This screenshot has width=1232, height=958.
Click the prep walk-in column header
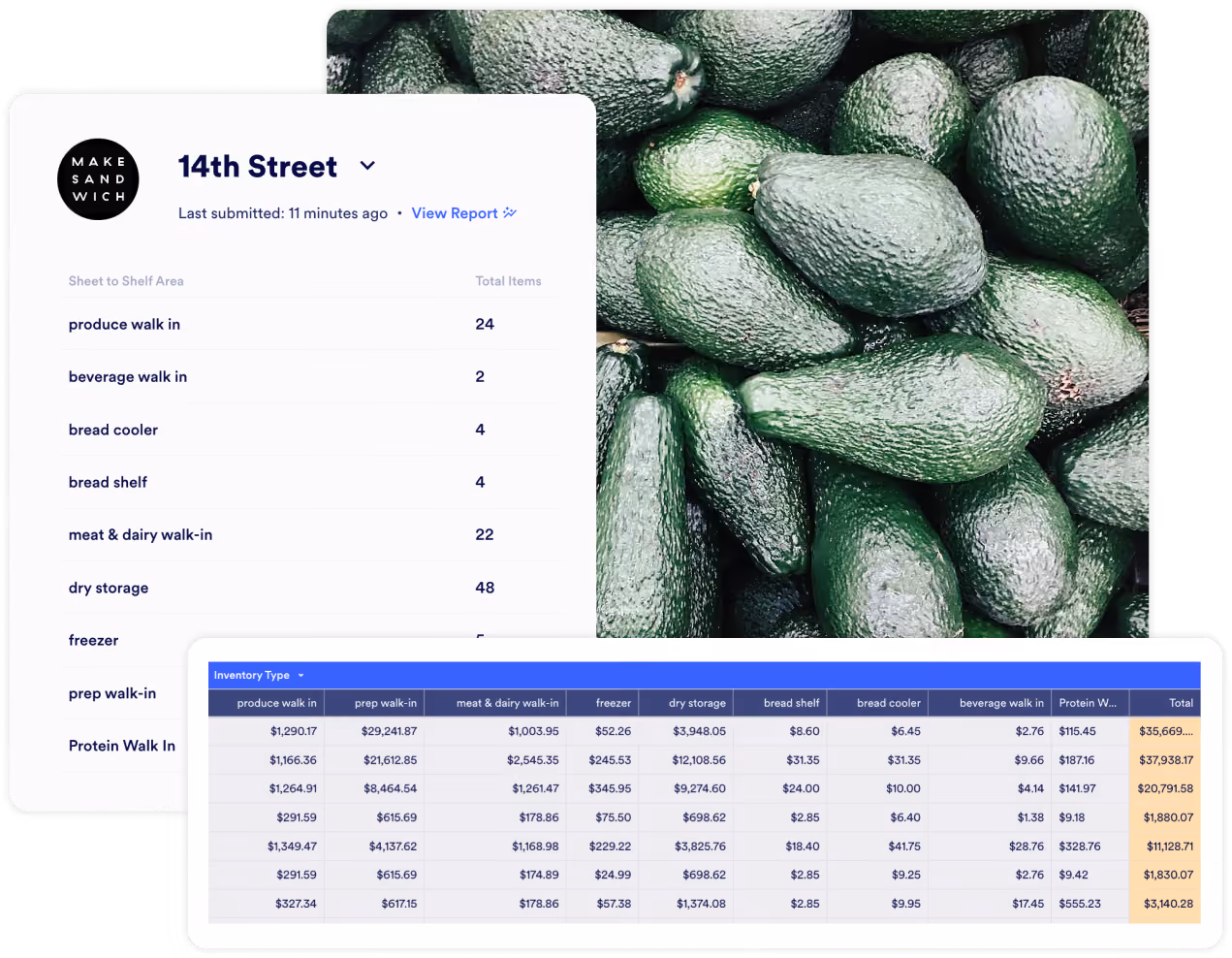[x=374, y=703]
